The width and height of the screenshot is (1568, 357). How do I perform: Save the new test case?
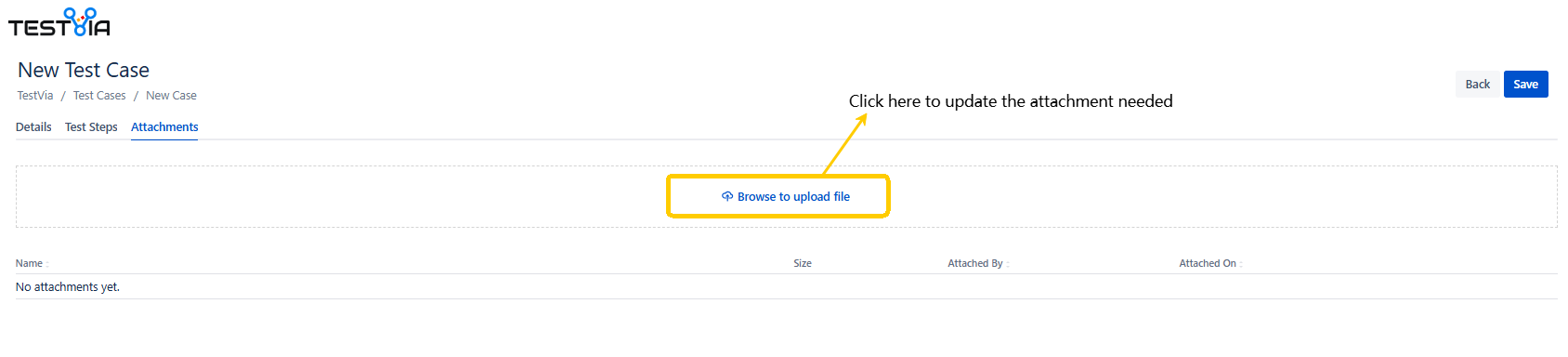tap(1525, 84)
